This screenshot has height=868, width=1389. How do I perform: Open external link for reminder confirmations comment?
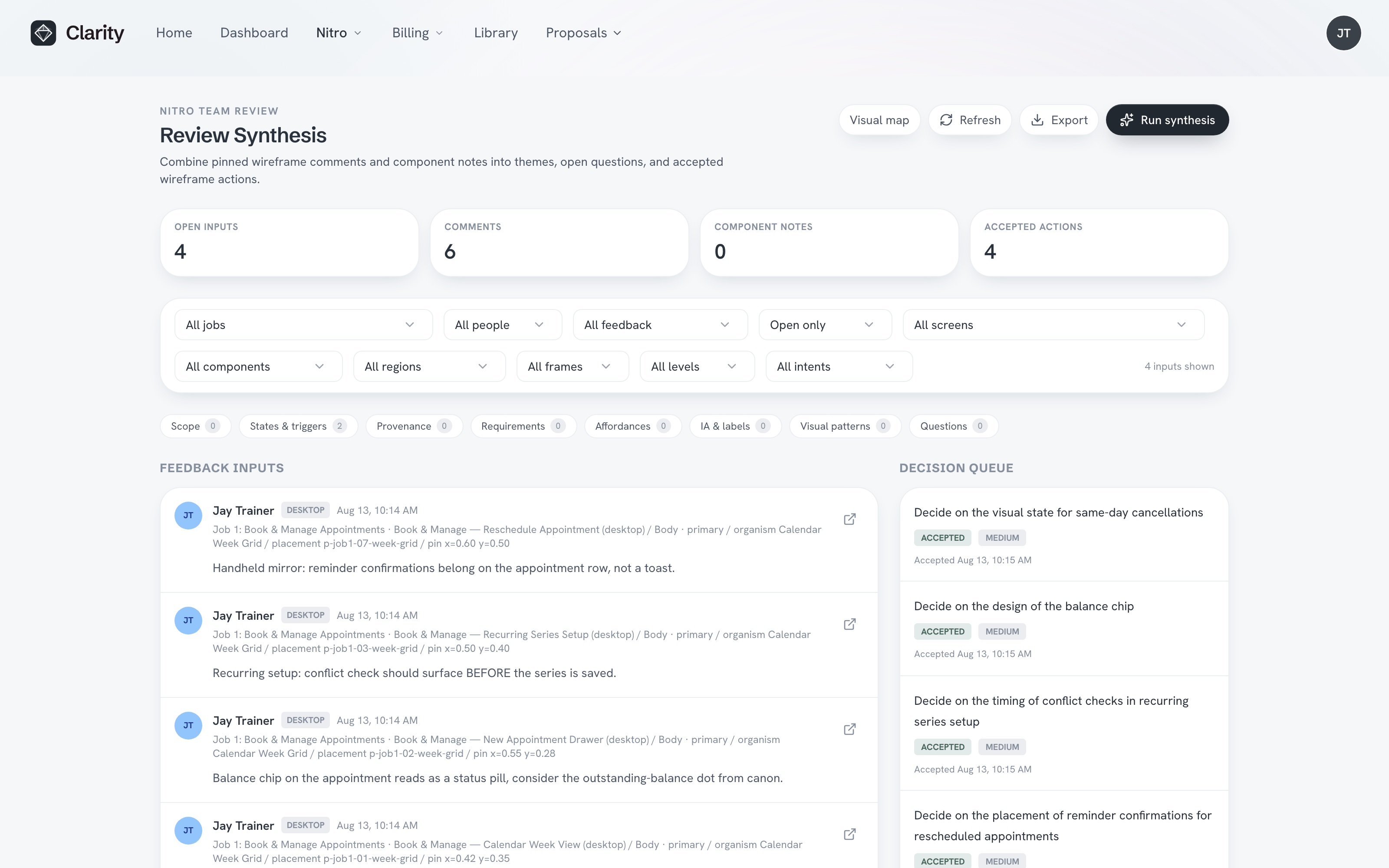tap(849, 519)
